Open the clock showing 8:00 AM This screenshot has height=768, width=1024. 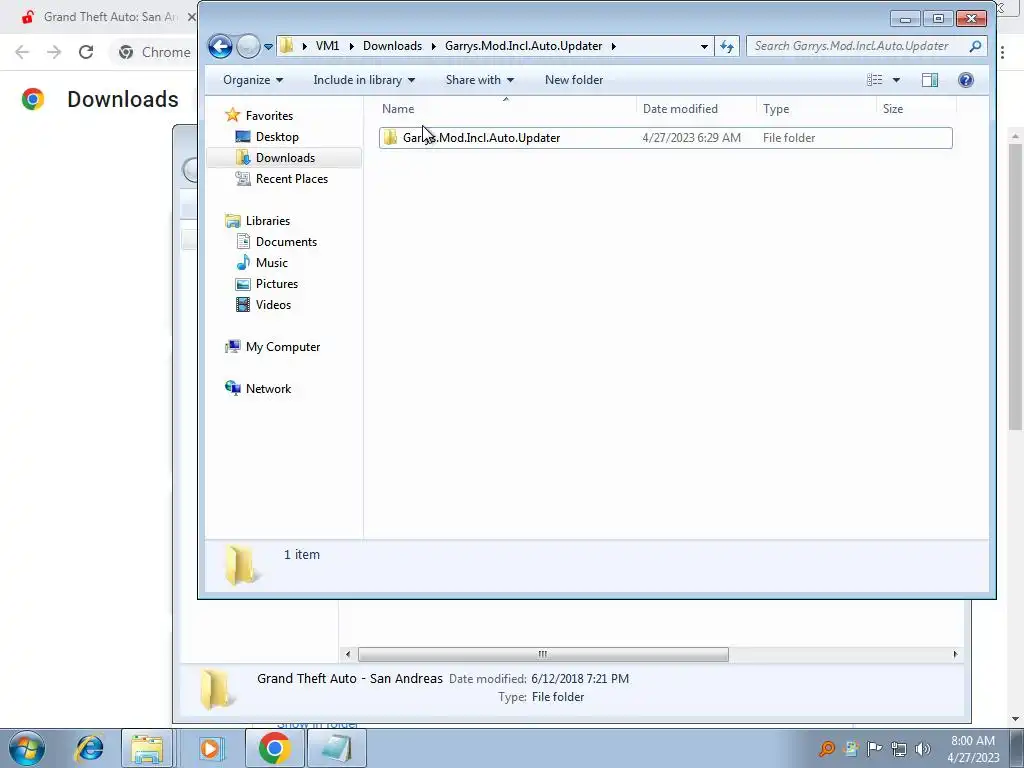(973, 749)
